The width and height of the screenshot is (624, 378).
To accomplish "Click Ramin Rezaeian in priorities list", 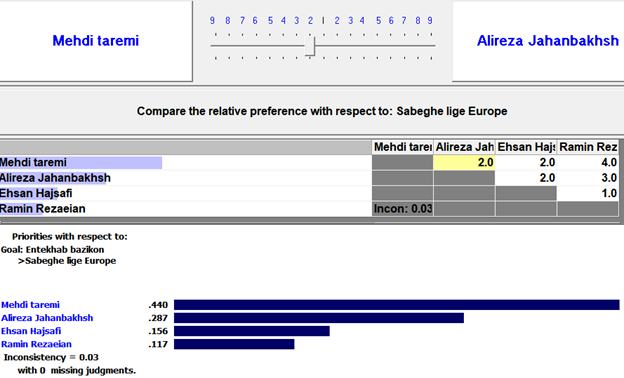I will pyautogui.click(x=36, y=344).
